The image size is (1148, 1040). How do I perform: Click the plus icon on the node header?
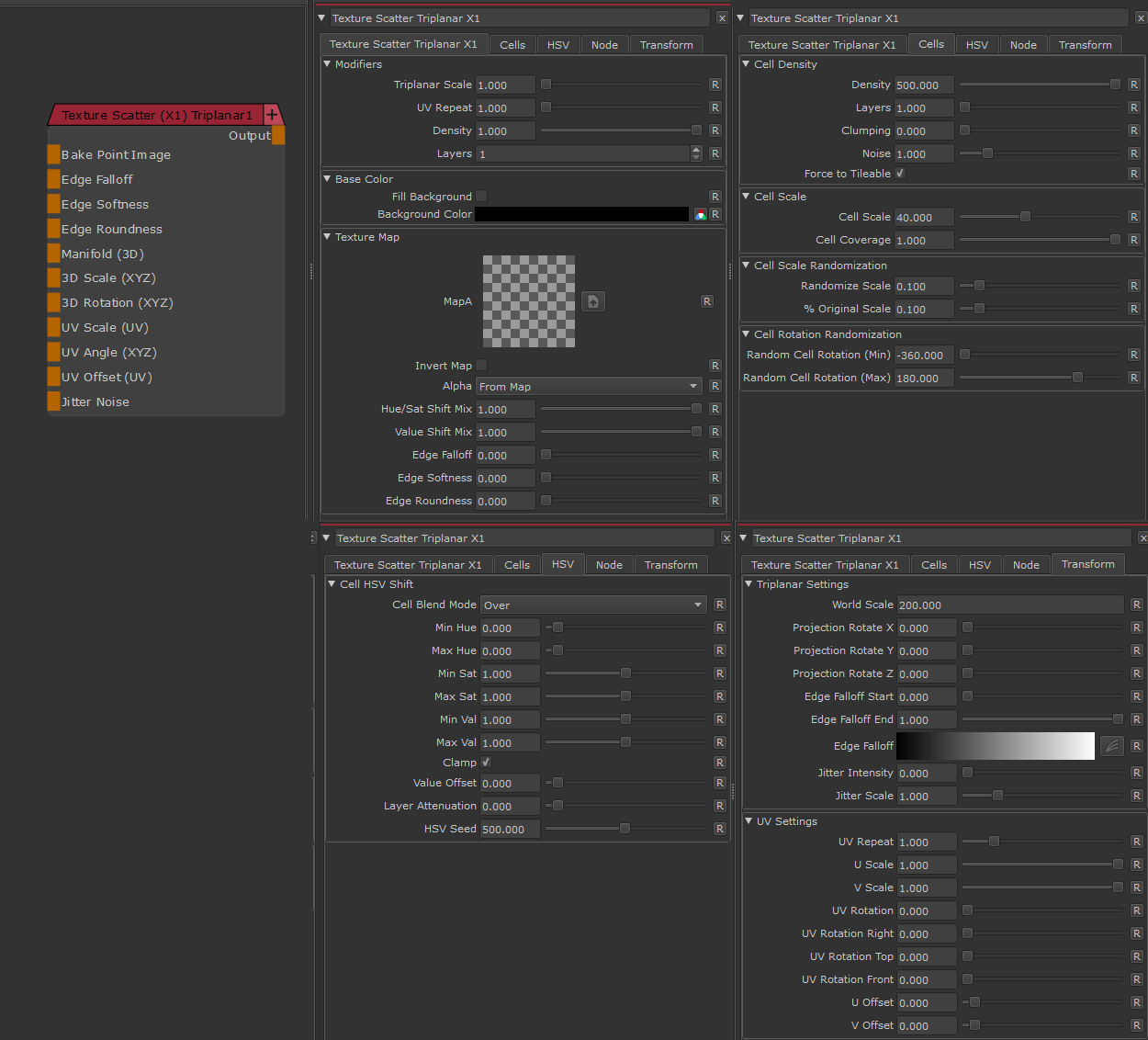pos(272,115)
